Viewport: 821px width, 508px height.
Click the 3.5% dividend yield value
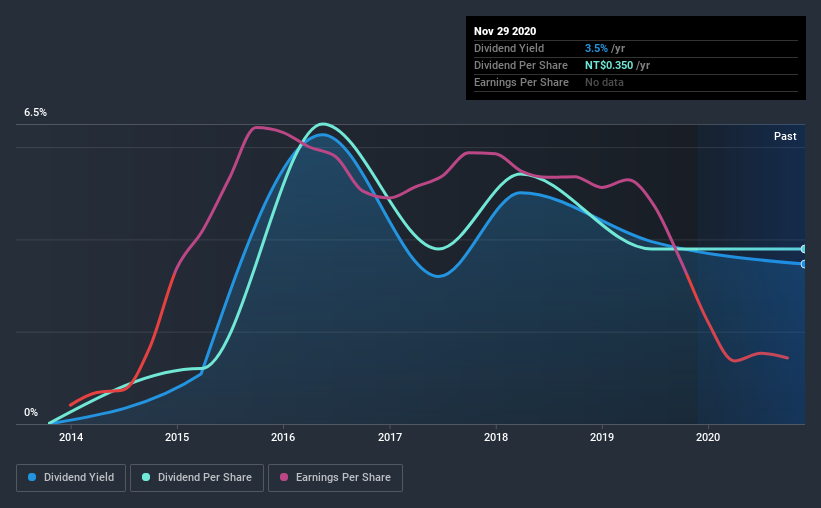596,48
